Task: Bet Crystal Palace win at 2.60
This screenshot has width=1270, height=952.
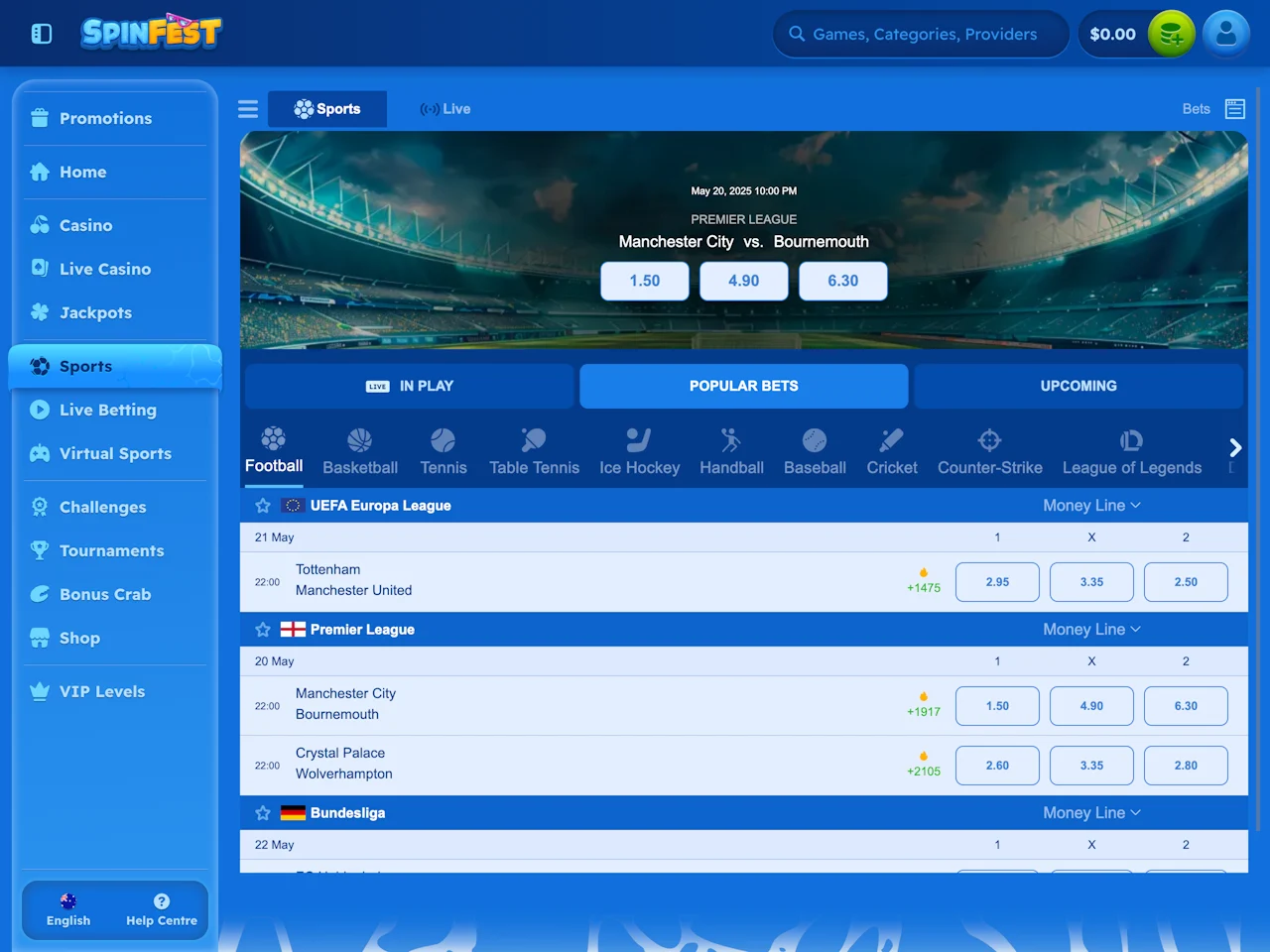Action: pos(997,766)
